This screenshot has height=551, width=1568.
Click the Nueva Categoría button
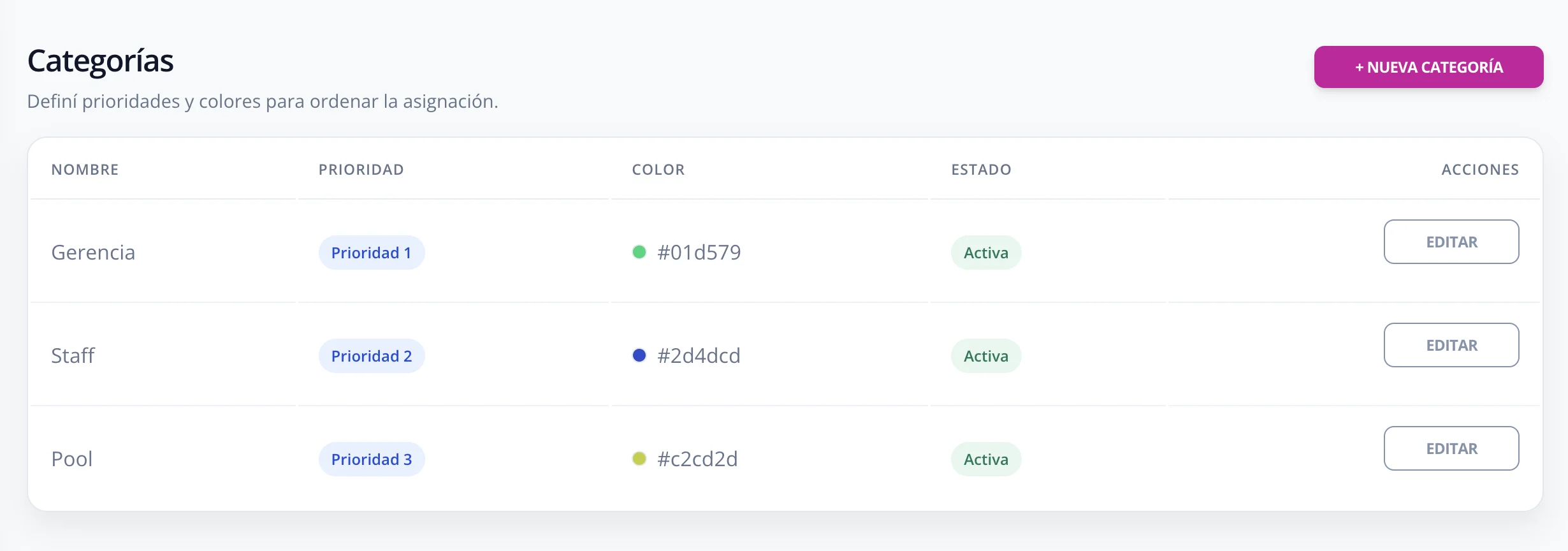(x=1428, y=67)
